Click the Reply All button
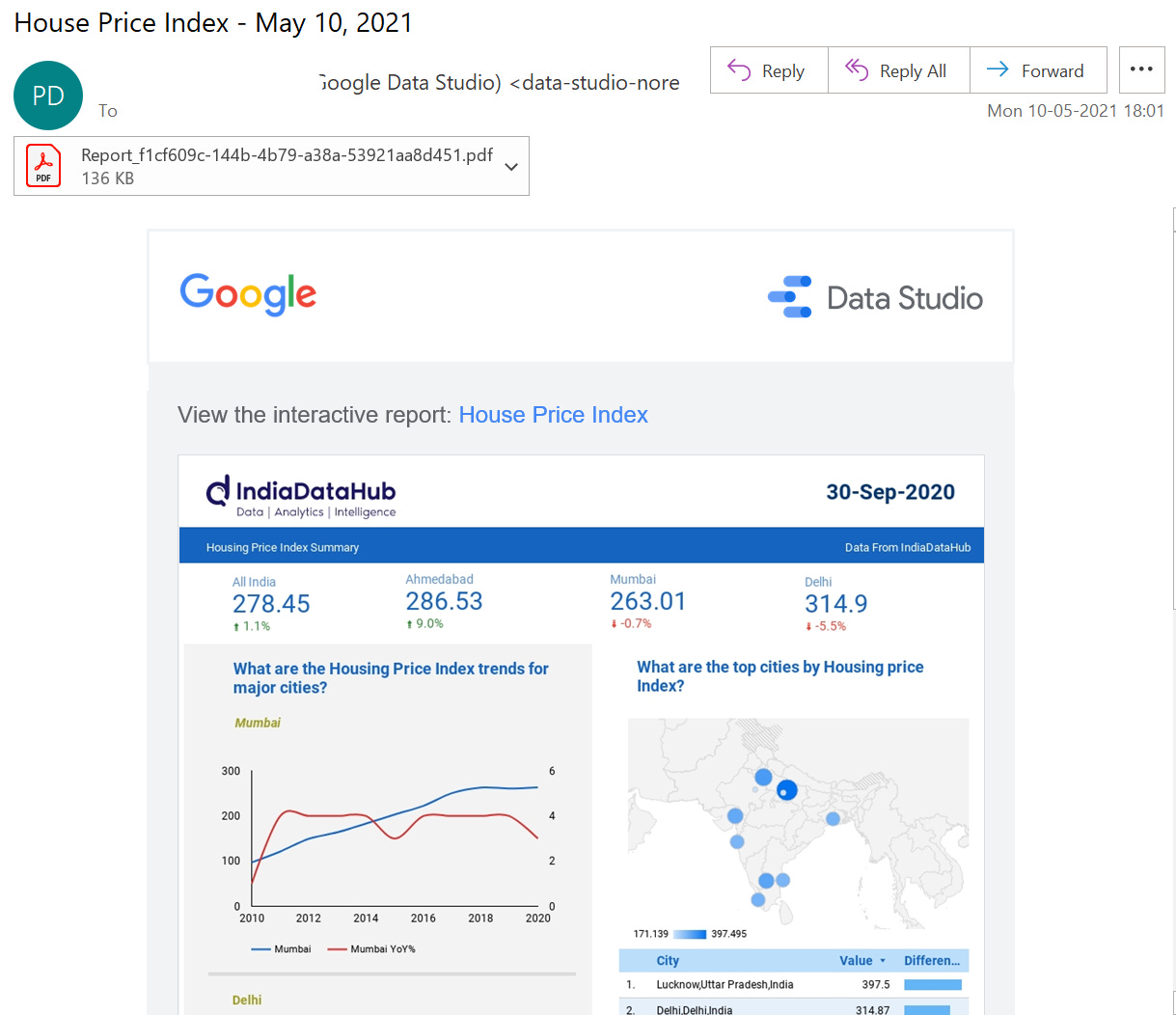Image resolution: width=1176 pixels, height=1015 pixels. (898, 70)
